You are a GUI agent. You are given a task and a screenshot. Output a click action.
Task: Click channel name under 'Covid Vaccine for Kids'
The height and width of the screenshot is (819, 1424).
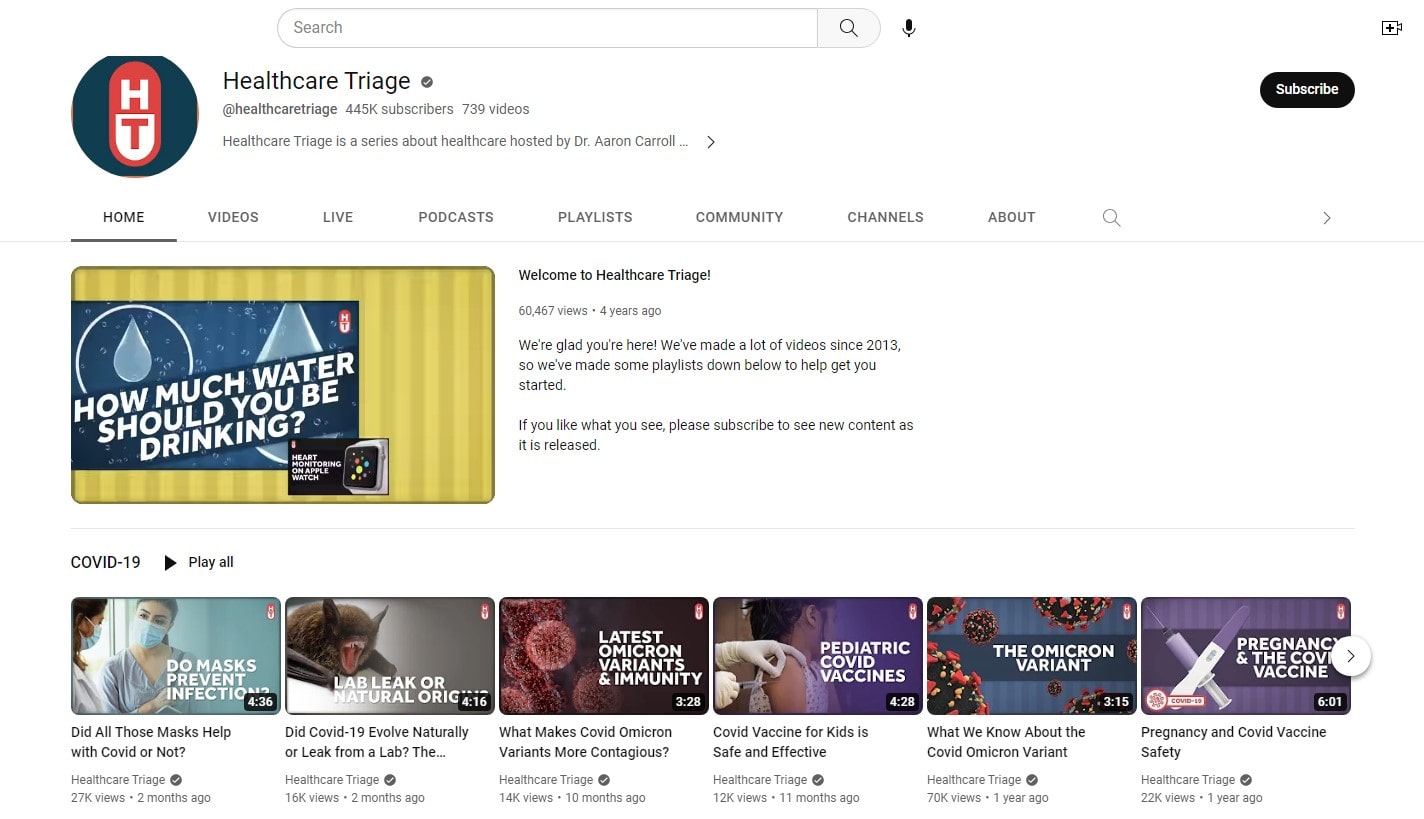coord(760,780)
